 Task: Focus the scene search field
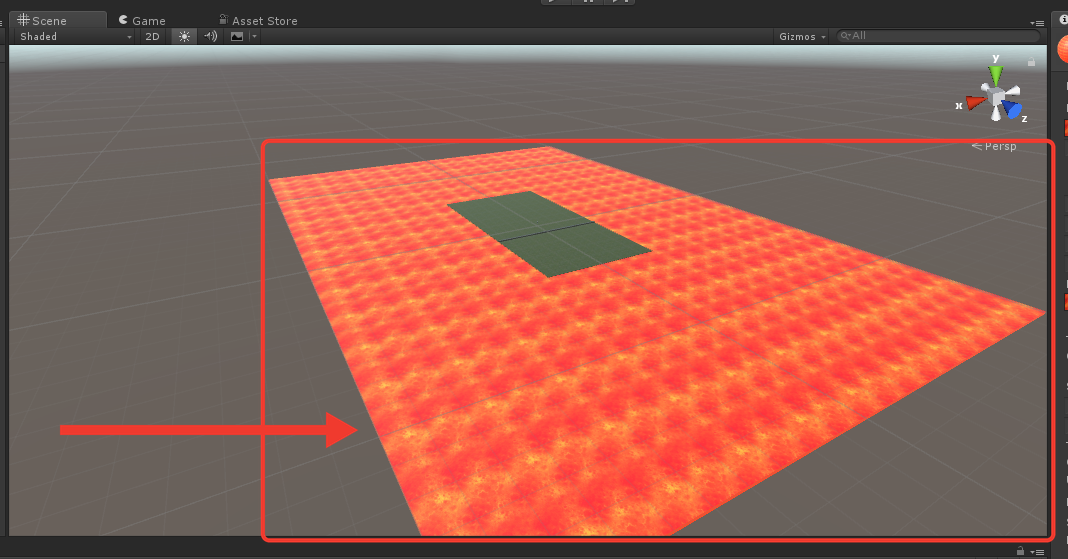pyautogui.click(x=939, y=36)
